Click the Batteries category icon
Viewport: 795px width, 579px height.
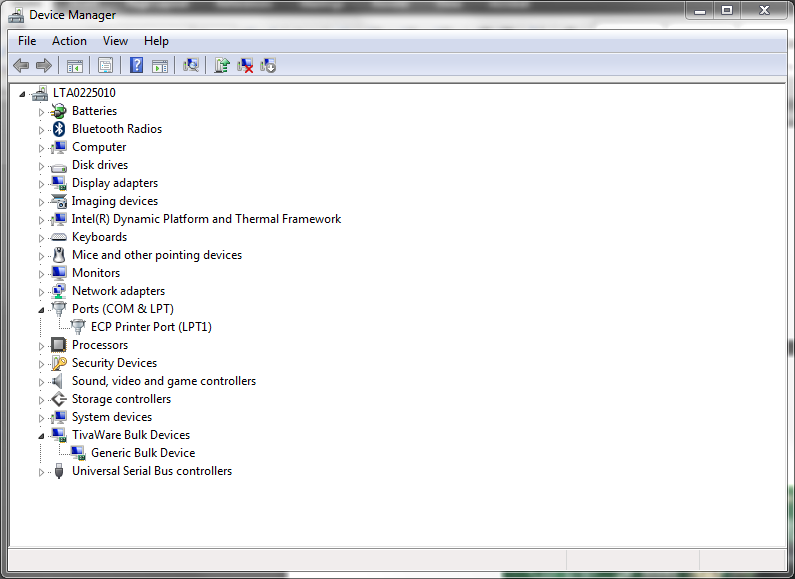(x=59, y=111)
